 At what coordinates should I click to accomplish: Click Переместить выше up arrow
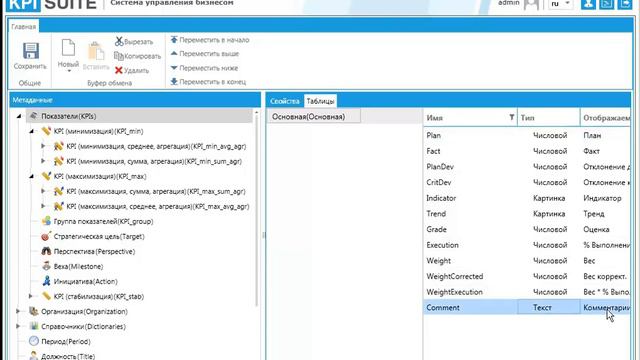[x=174, y=53]
